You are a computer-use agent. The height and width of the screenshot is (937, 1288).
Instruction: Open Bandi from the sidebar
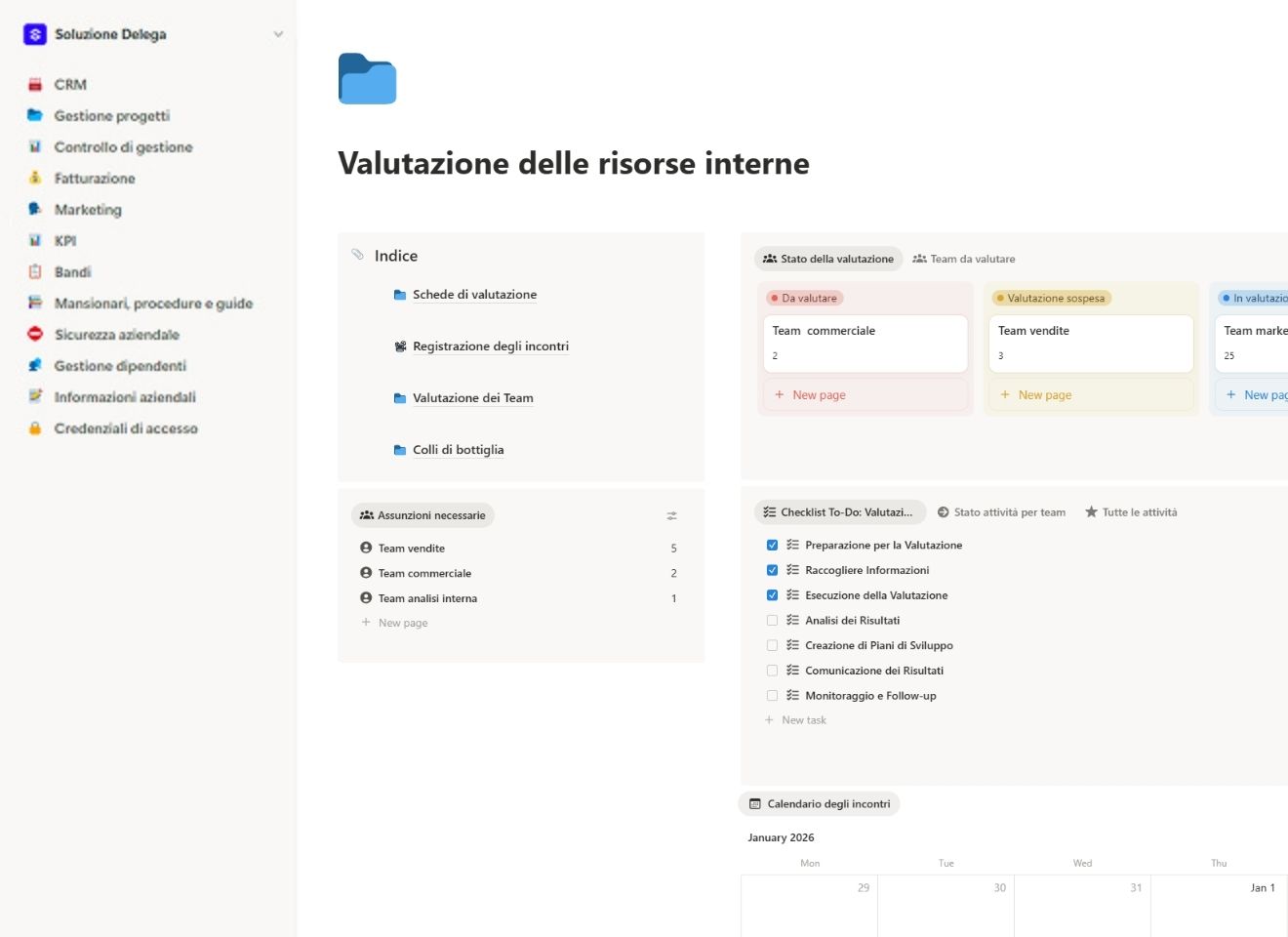72,271
